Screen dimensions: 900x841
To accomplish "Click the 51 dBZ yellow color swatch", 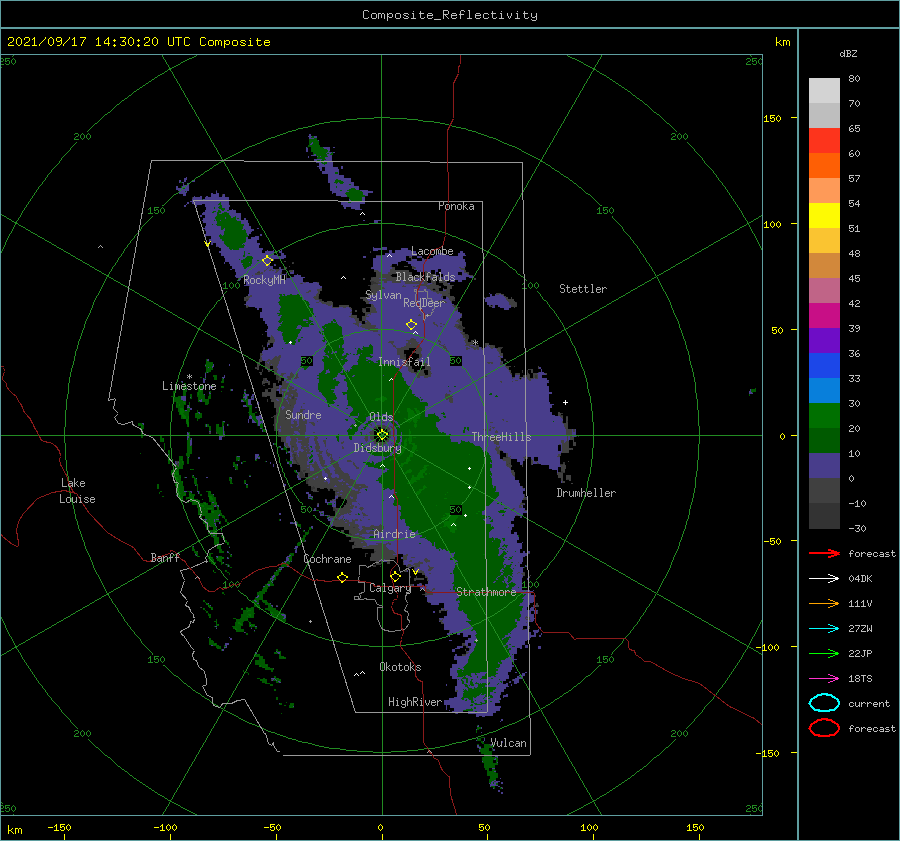I will (824, 215).
